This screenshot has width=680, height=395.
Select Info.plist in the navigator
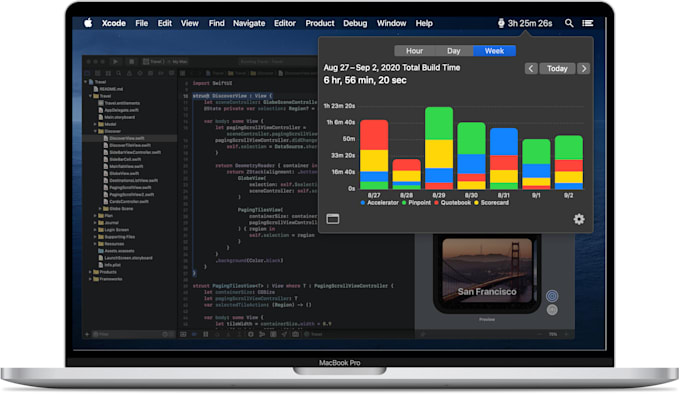[x=112, y=265]
